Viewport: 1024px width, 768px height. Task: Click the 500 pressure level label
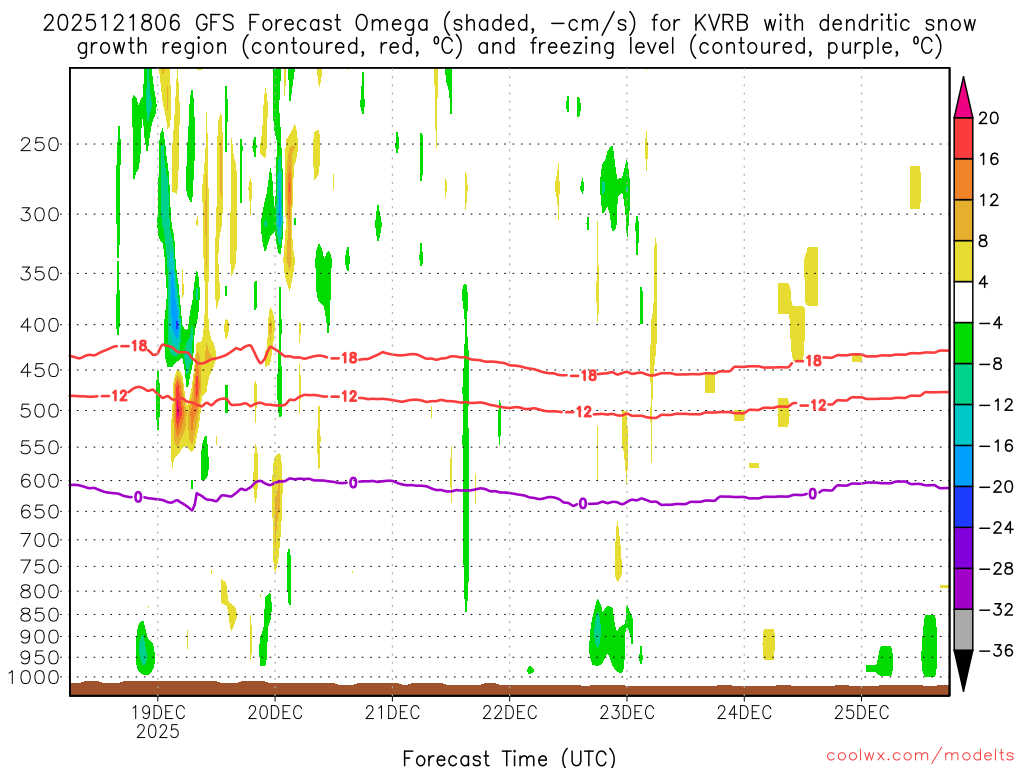click(x=40, y=411)
